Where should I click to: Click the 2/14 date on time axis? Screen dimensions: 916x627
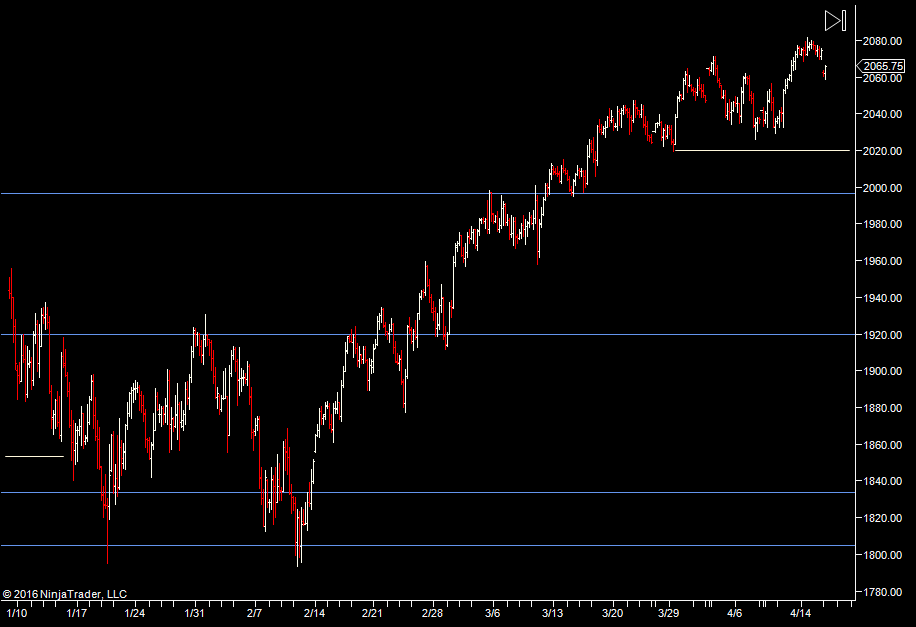point(315,612)
